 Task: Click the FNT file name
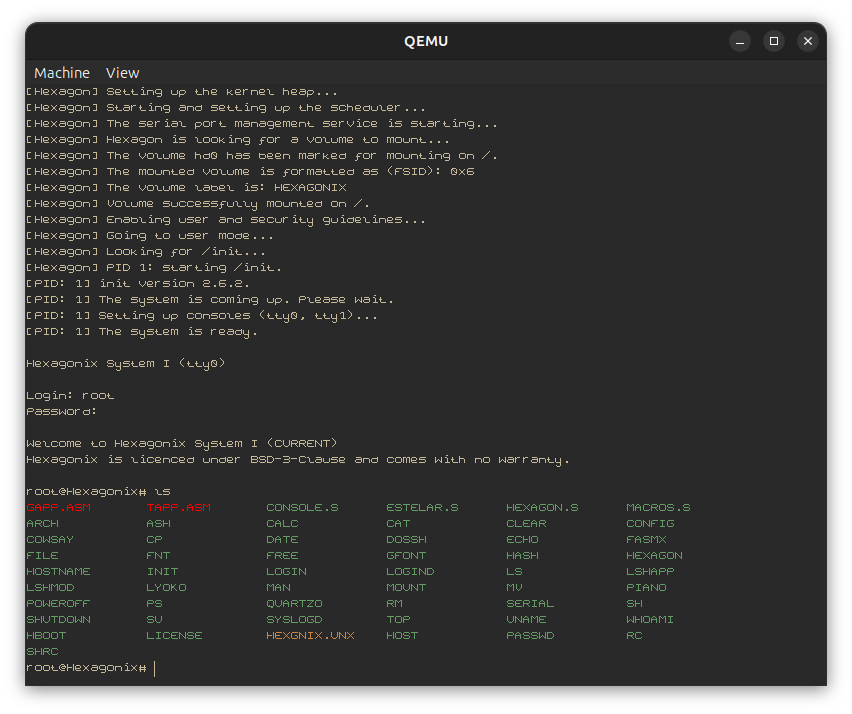[159, 556]
